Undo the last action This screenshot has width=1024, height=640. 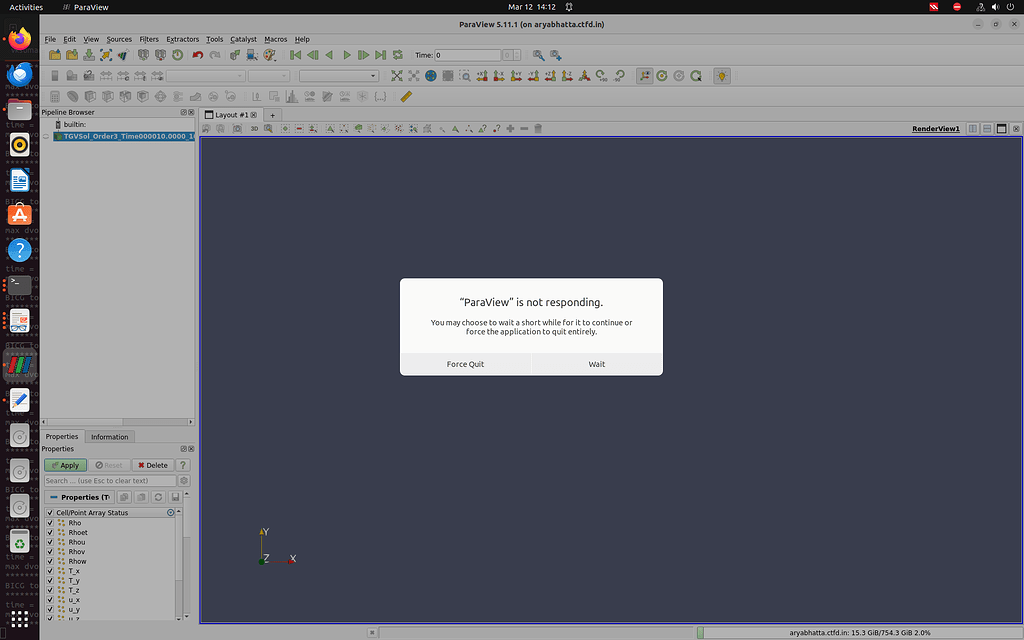click(199, 55)
